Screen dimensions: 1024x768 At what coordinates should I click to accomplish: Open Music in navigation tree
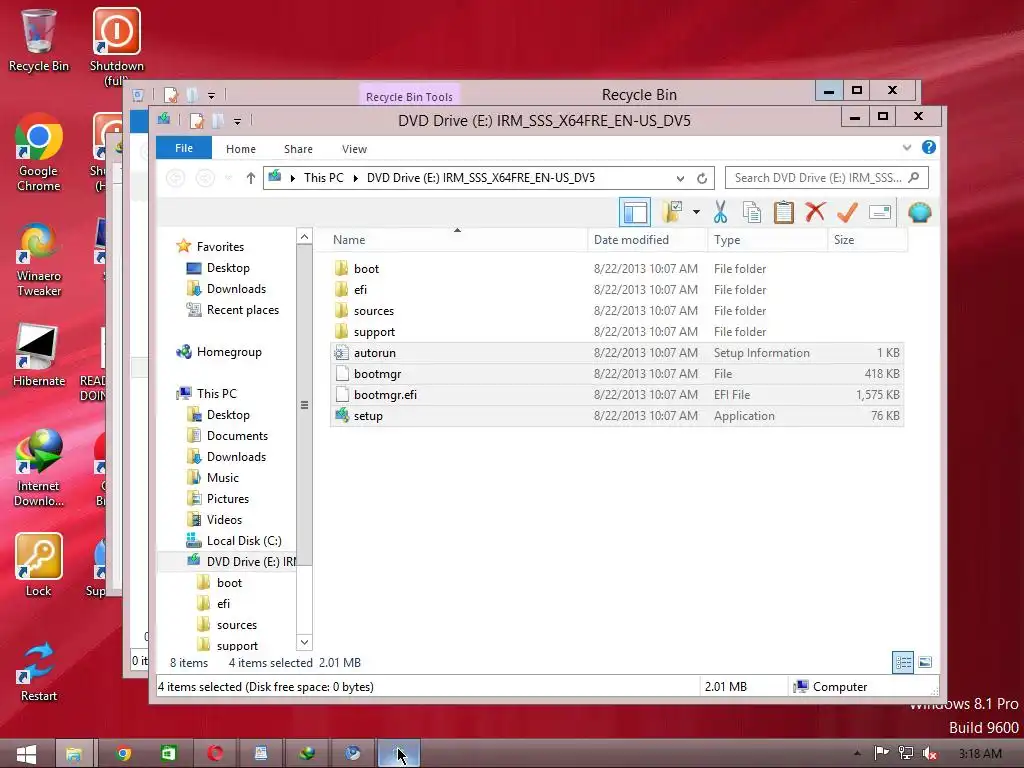pos(222,477)
